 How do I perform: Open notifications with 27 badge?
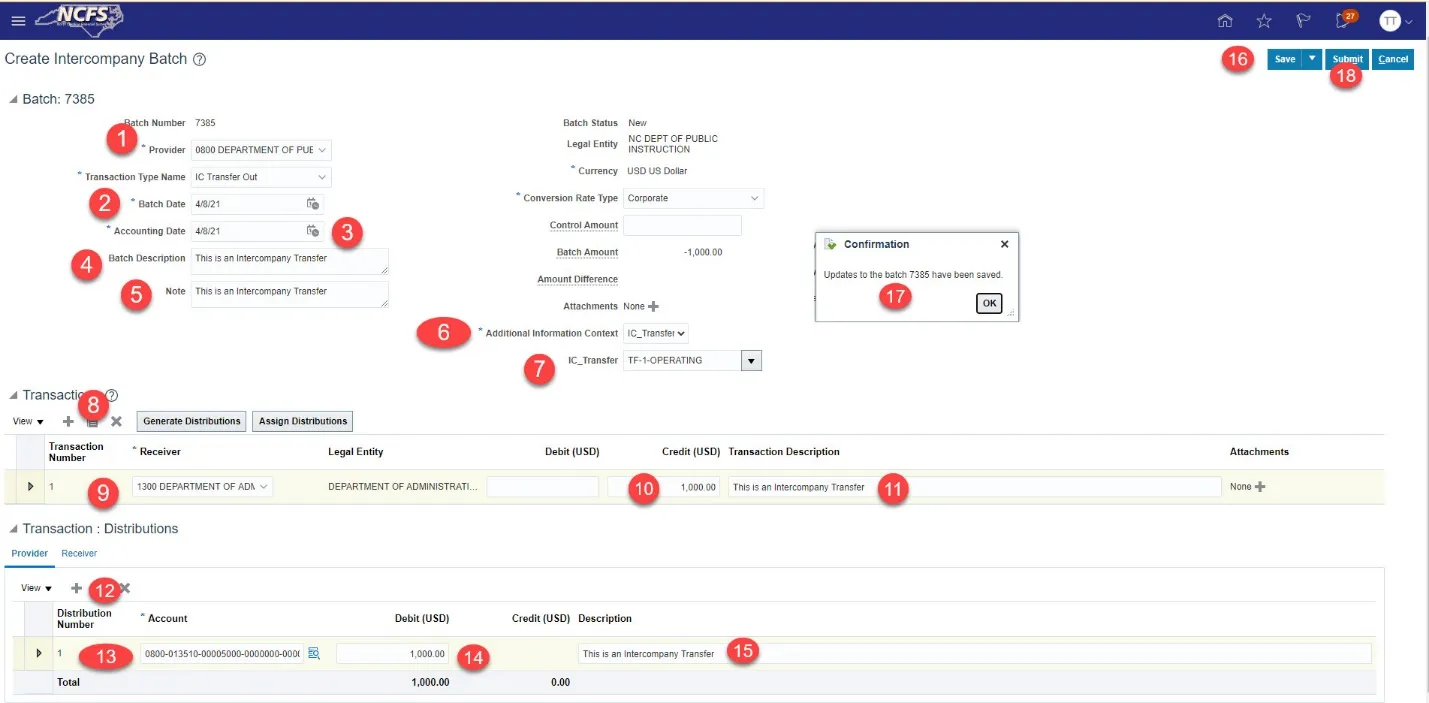pos(1344,21)
